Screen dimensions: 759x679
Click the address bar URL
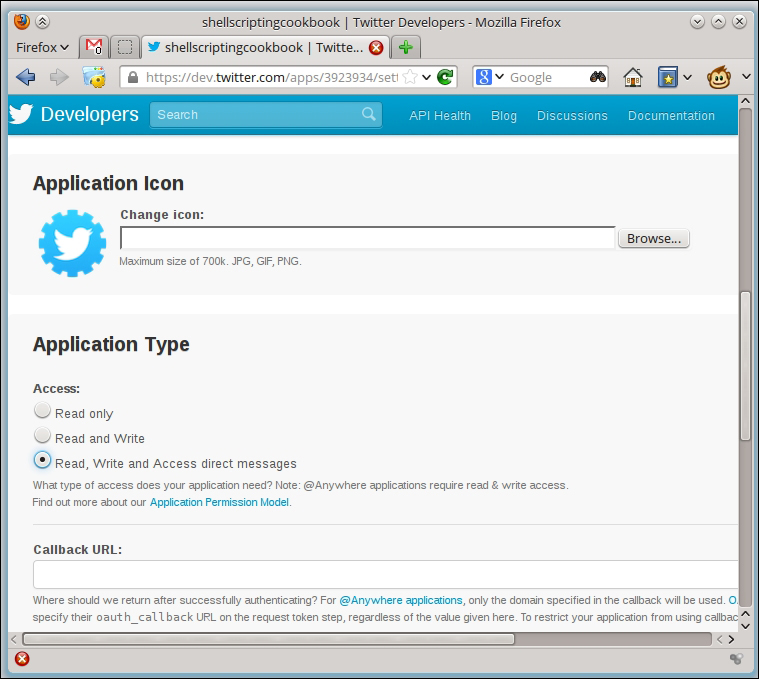(x=272, y=77)
